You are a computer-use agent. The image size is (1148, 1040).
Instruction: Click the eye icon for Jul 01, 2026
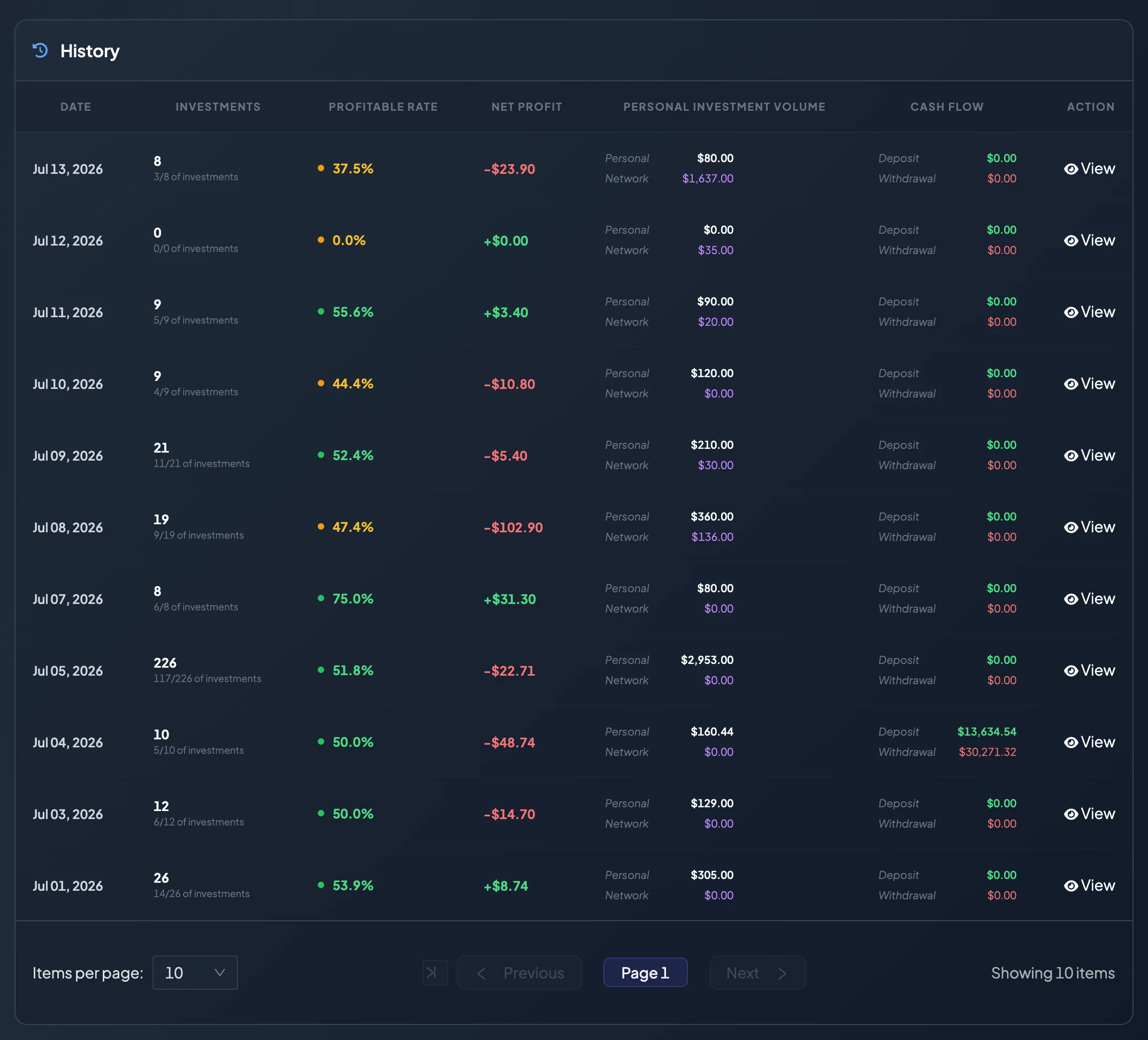pos(1070,886)
